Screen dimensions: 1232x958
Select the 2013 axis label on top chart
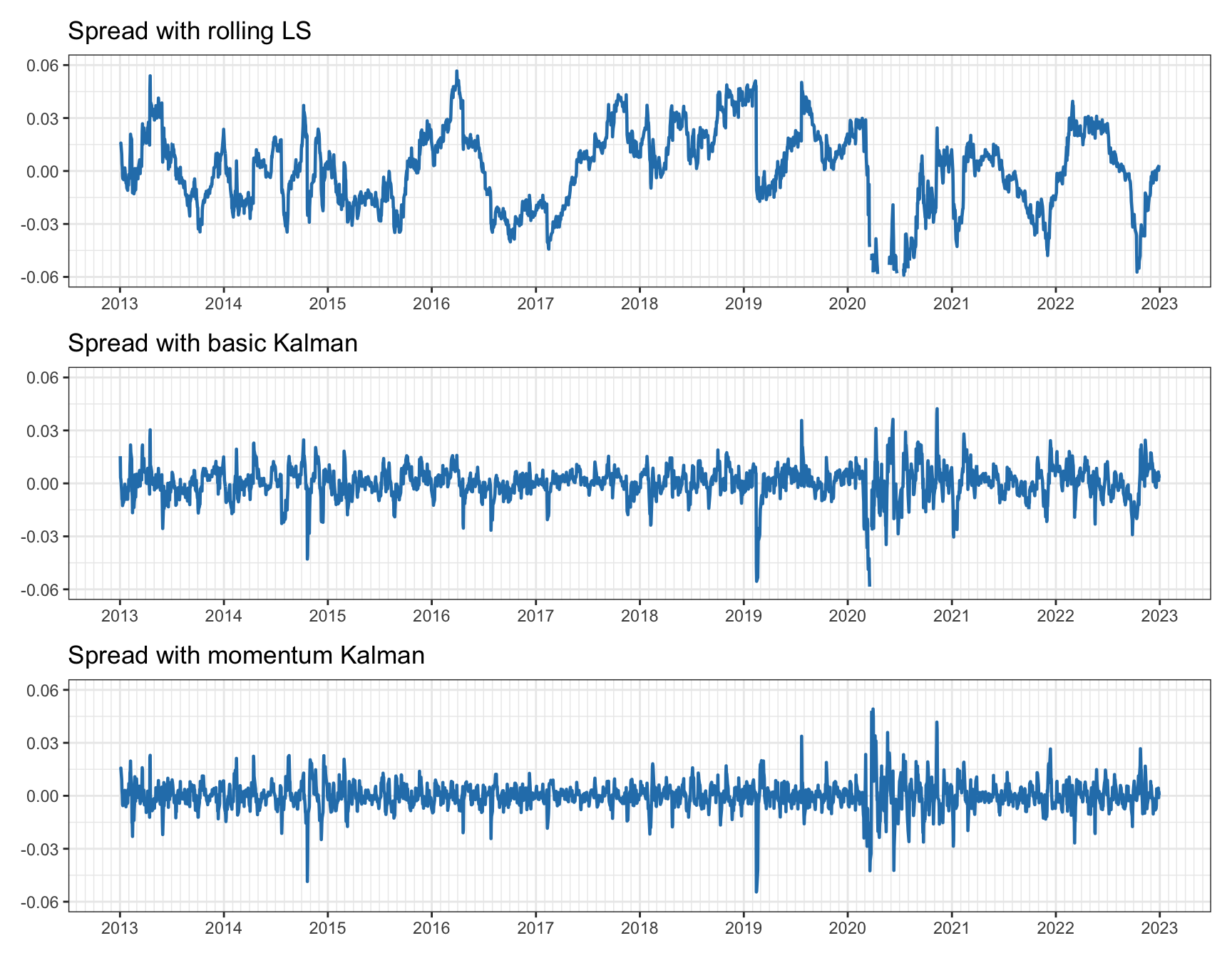tap(120, 303)
